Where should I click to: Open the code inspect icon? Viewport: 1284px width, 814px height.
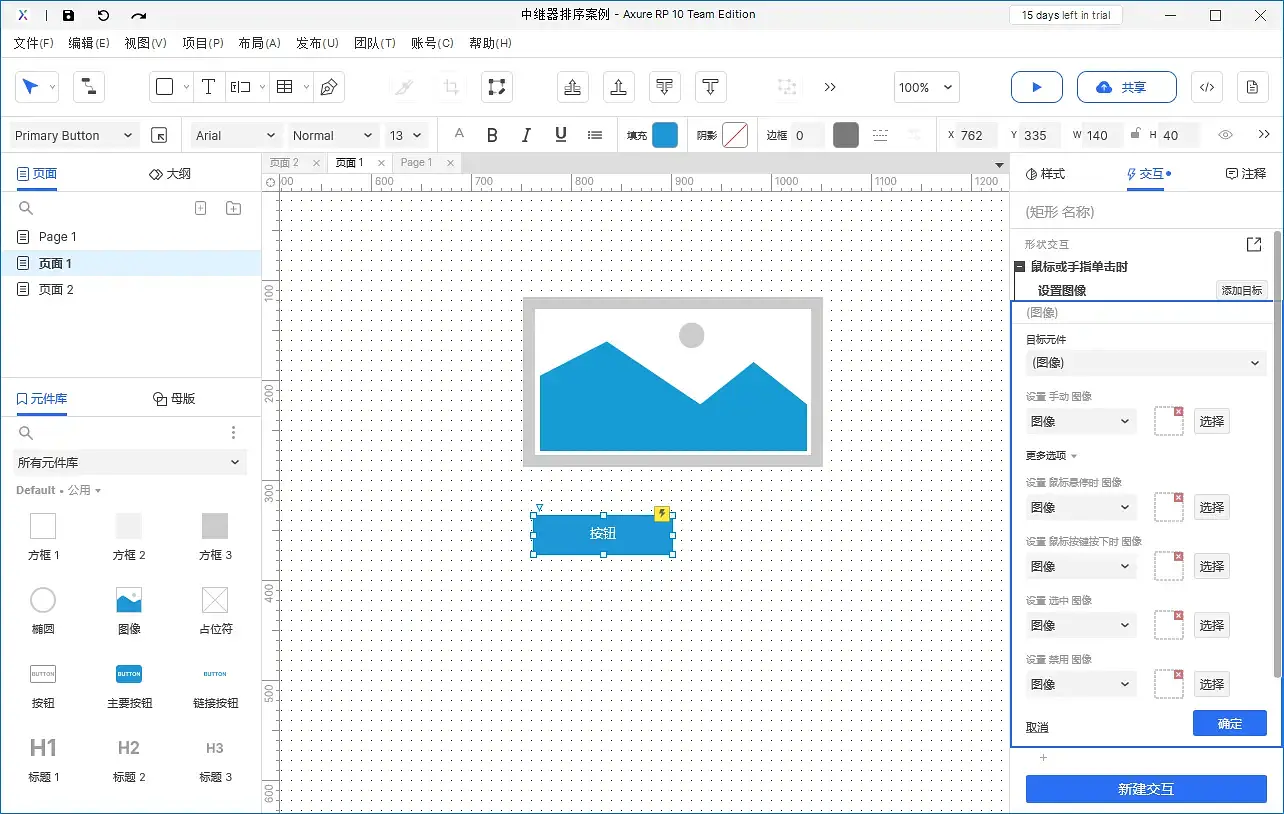pyautogui.click(x=1207, y=87)
